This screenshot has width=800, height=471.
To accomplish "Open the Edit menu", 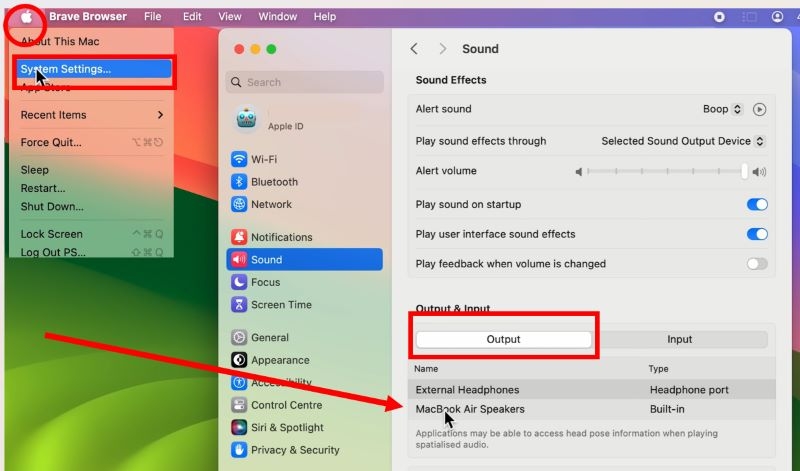I will 192,17.
